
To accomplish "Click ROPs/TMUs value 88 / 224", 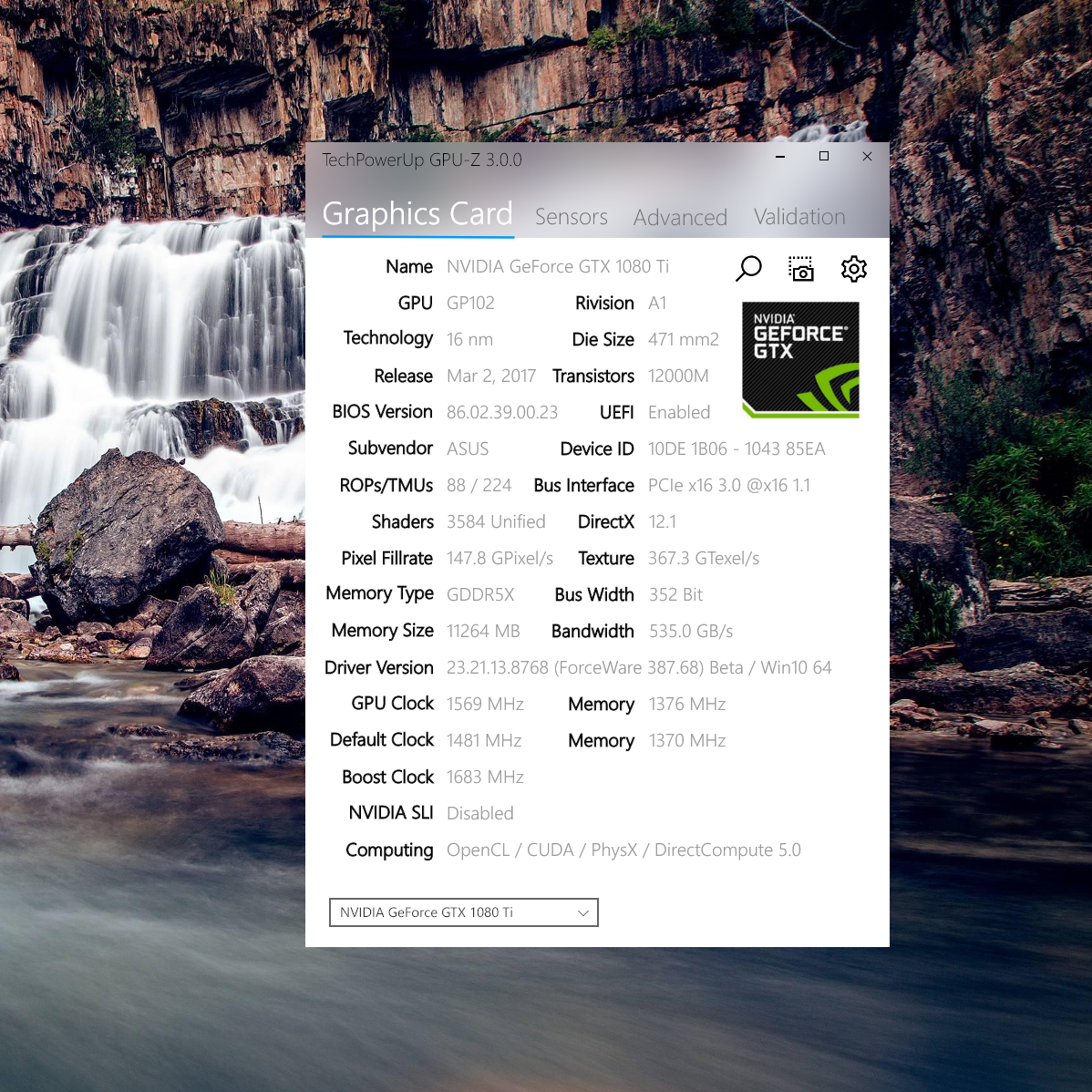I will coord(479,486).
